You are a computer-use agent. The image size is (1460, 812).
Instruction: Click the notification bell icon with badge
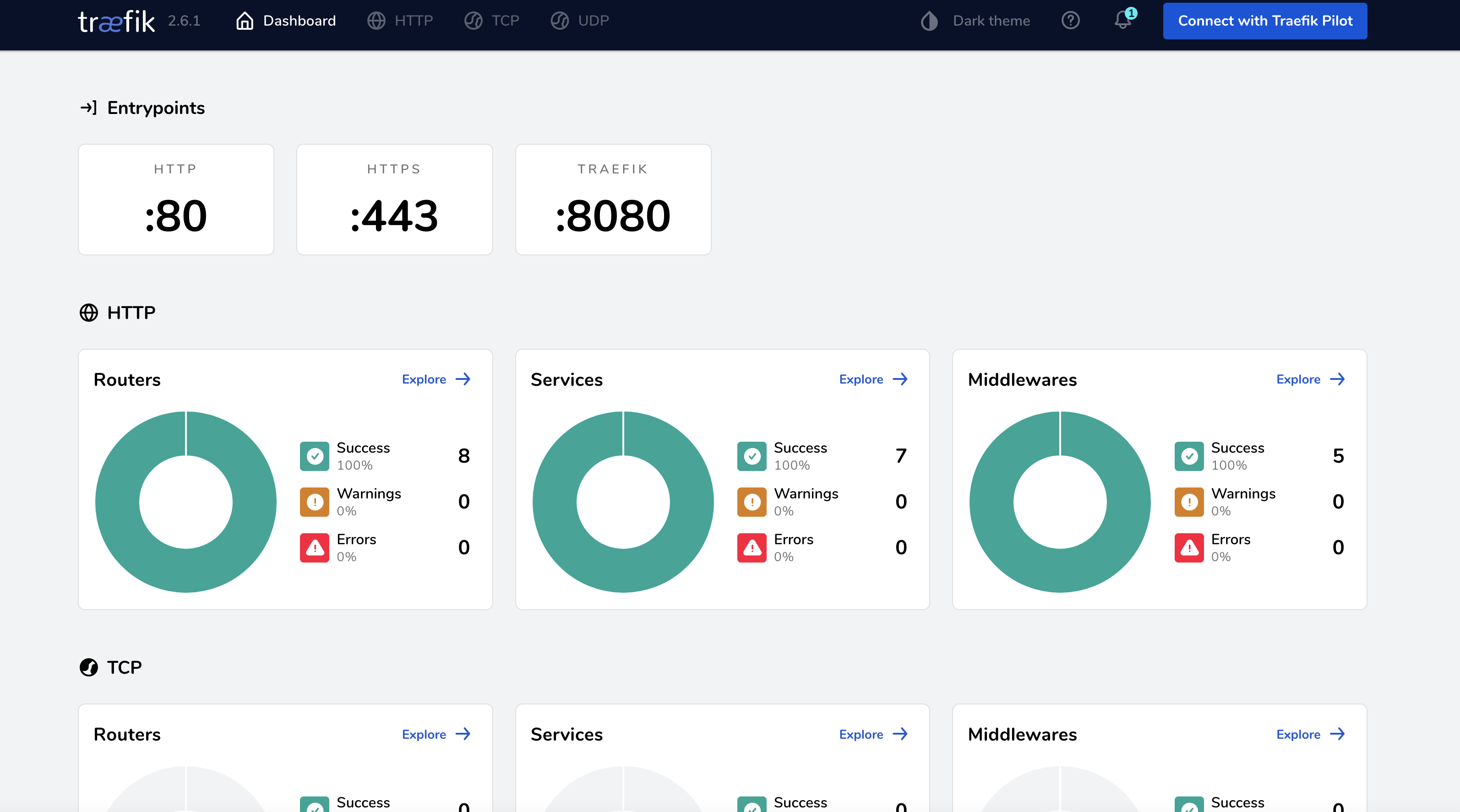pos(1122,20)
